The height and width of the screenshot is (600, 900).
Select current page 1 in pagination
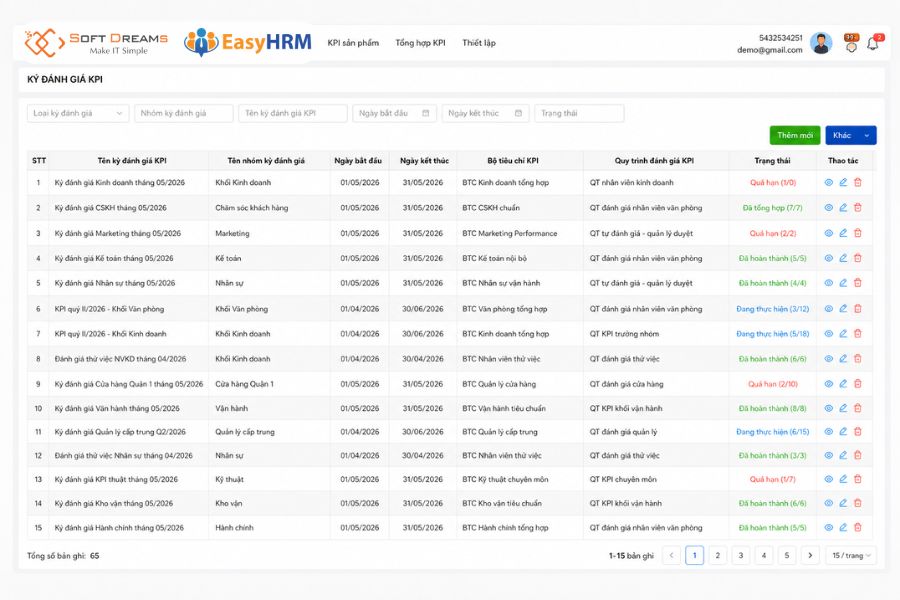click(695, 555)
